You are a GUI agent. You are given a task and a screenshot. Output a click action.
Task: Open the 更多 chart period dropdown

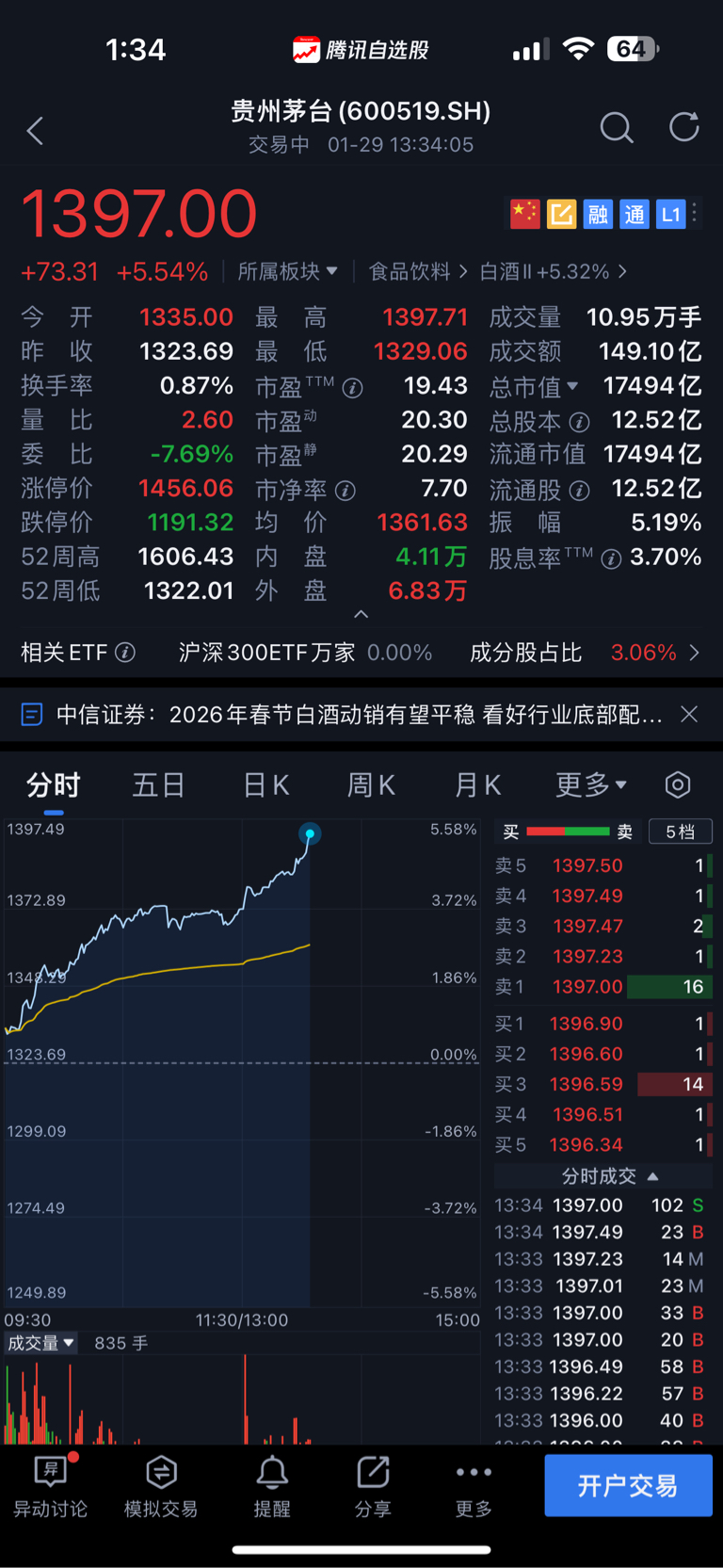[590, 784]
